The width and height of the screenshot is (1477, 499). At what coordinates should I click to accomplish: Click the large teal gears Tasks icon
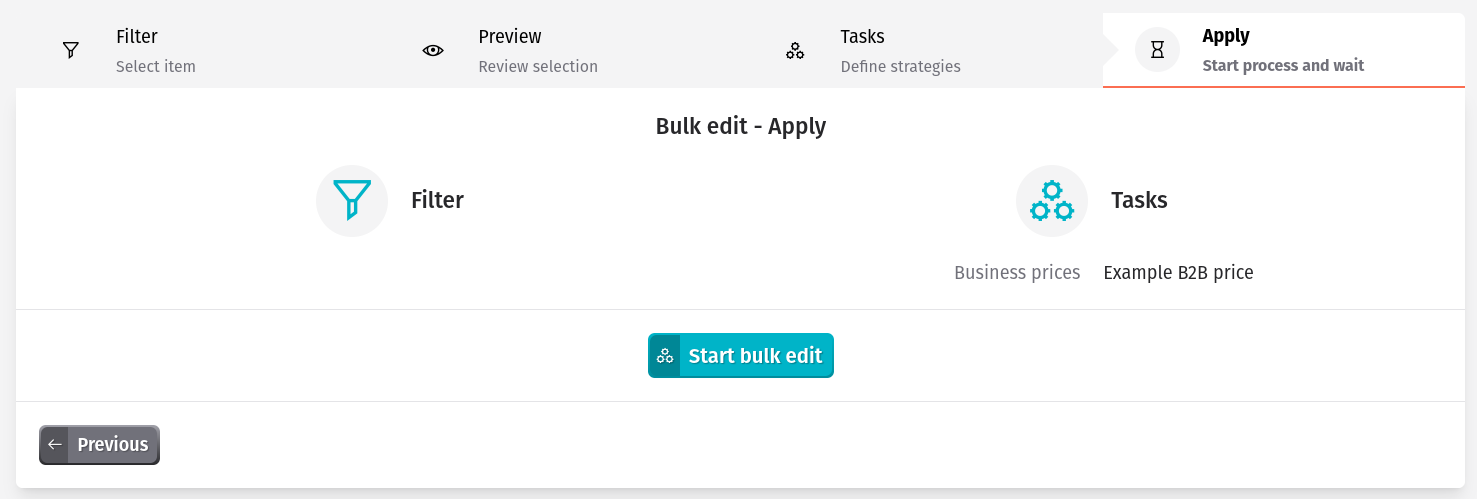tap(1052, 201)
